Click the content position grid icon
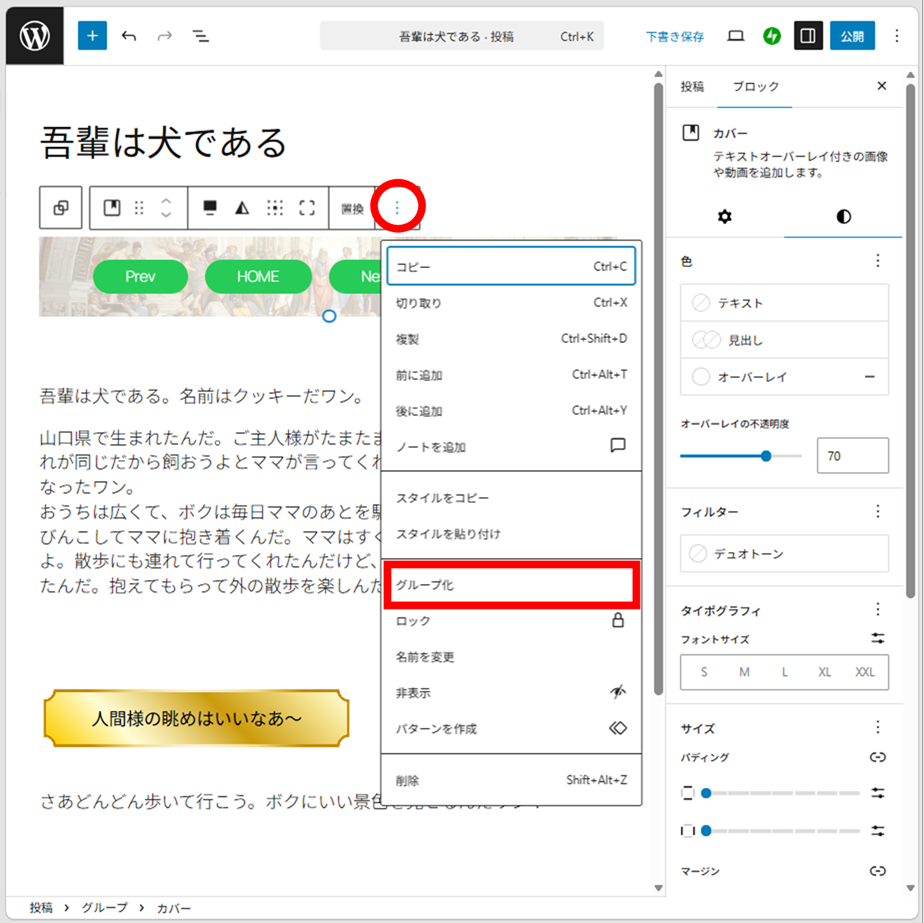924x923 pixels. pyautogui.click(x=275, y=208)
